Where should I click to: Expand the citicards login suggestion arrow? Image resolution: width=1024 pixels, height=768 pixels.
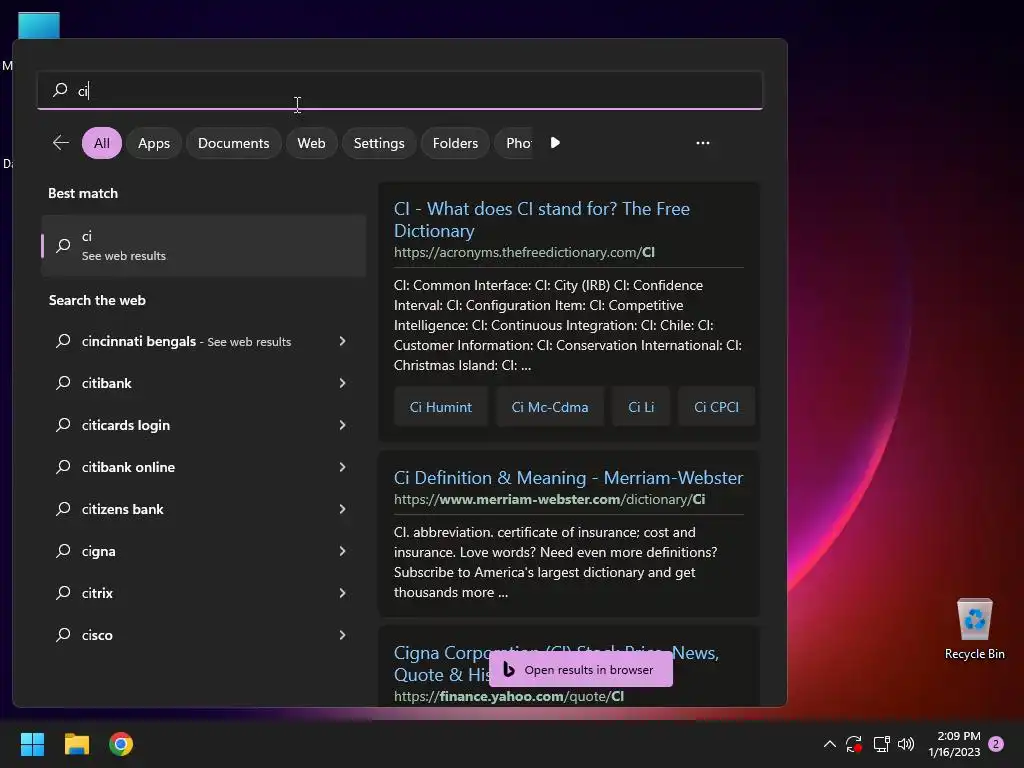click(342, 425)
